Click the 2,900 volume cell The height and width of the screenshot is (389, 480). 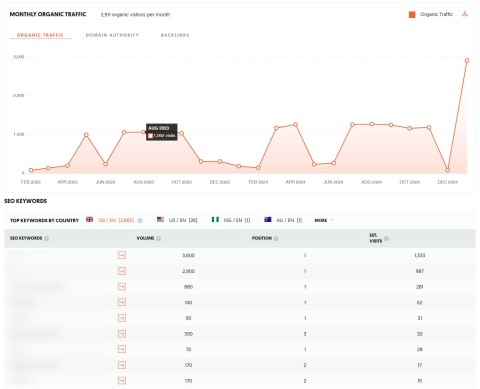(188, 271)
